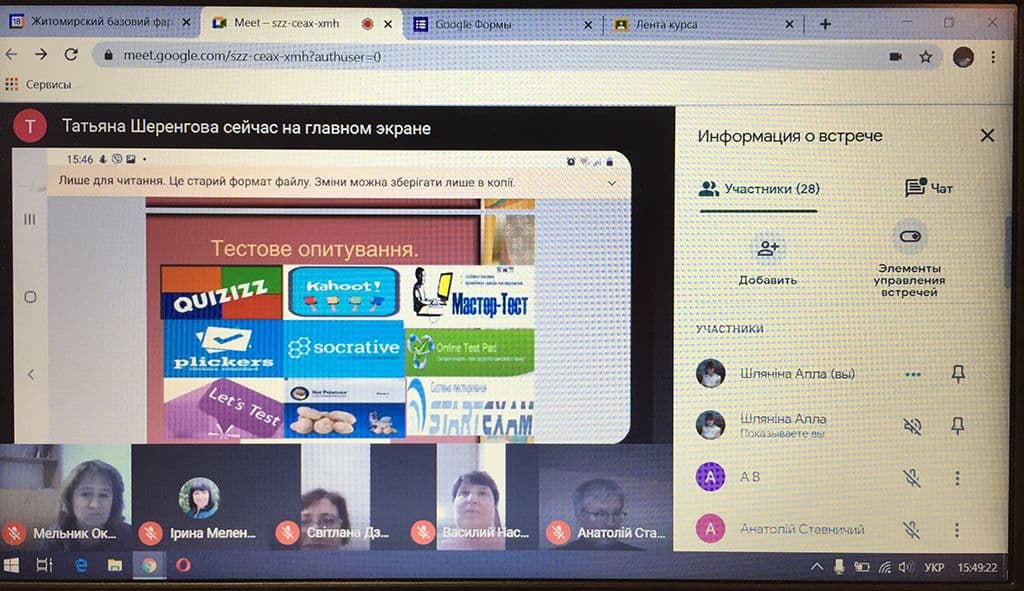The image size is (1024, 591).
Task: Click phone recent apps button in shared screen
Action: pos(30,219)
